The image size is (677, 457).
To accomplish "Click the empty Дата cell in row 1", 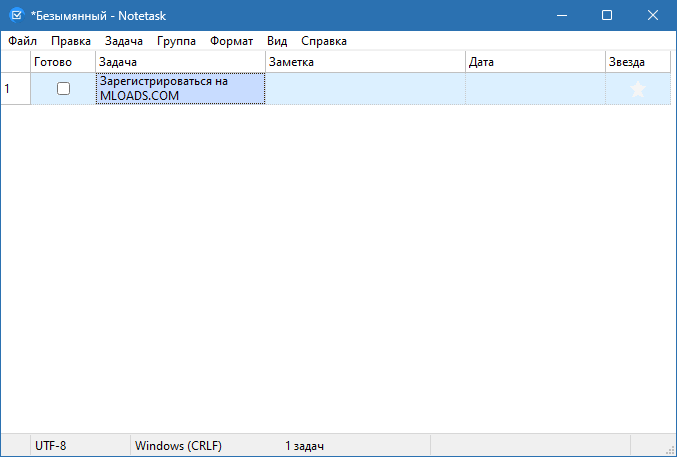I will [535, 88].
